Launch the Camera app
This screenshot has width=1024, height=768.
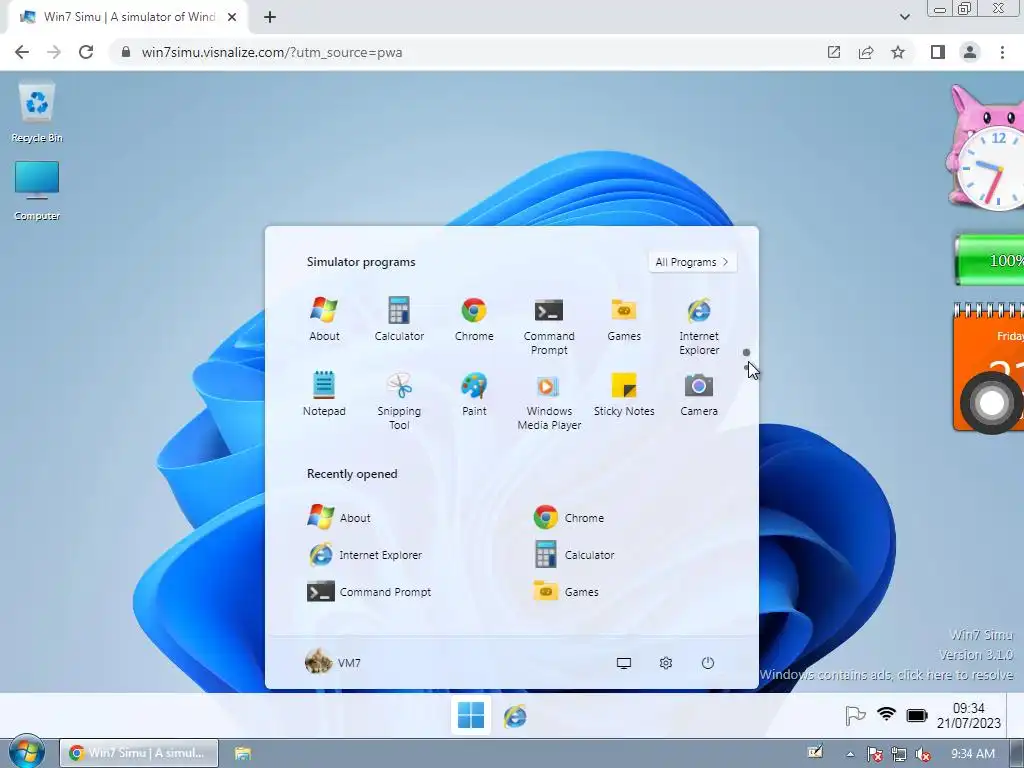click(x=699, y=394)
